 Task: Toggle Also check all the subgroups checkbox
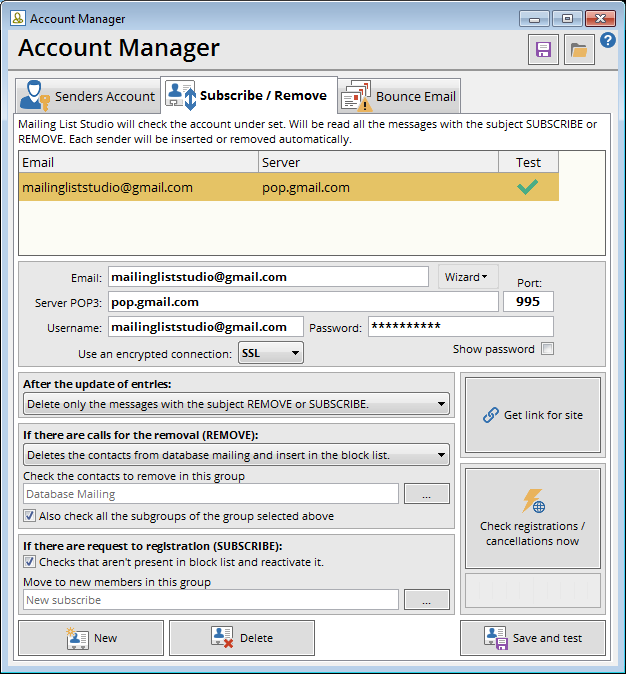click(30, 516)
